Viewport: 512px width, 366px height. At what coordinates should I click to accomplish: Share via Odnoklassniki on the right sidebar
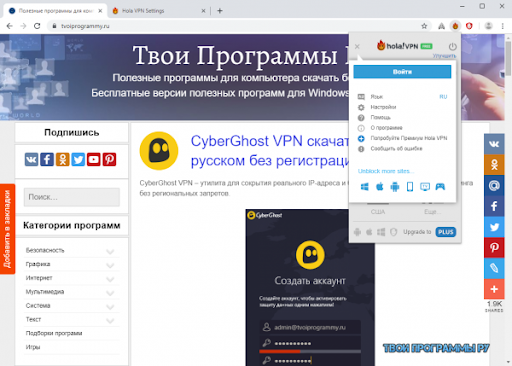(x=494, y=164)
